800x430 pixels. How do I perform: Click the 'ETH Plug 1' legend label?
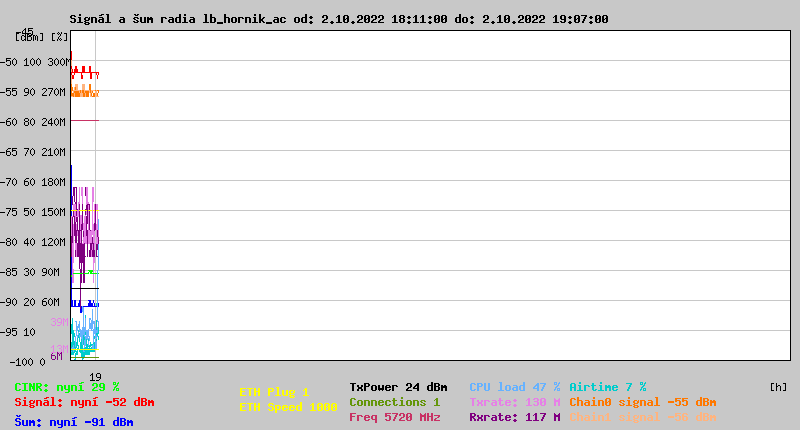[274, 392]
